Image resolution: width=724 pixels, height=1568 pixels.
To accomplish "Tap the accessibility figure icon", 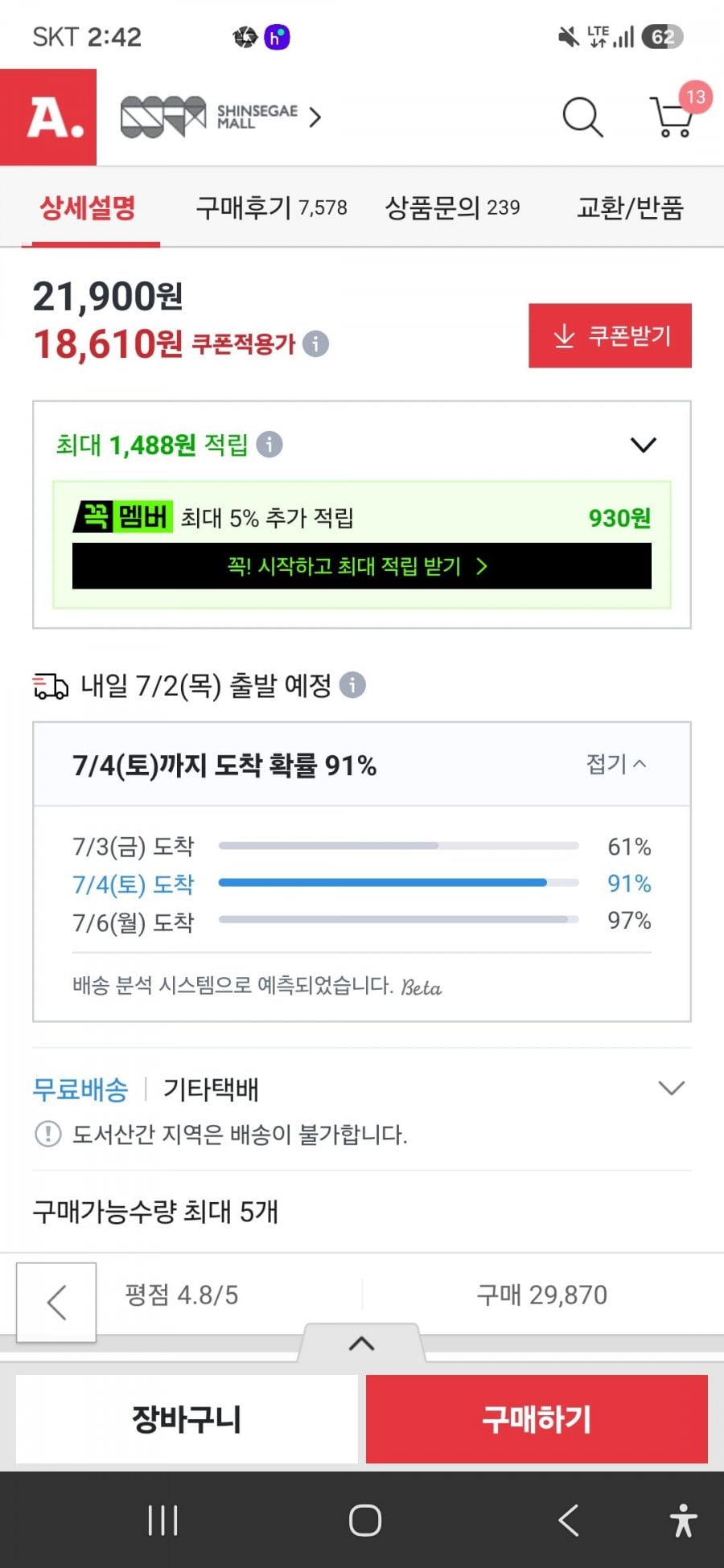I will click(x=683, y=1521).
